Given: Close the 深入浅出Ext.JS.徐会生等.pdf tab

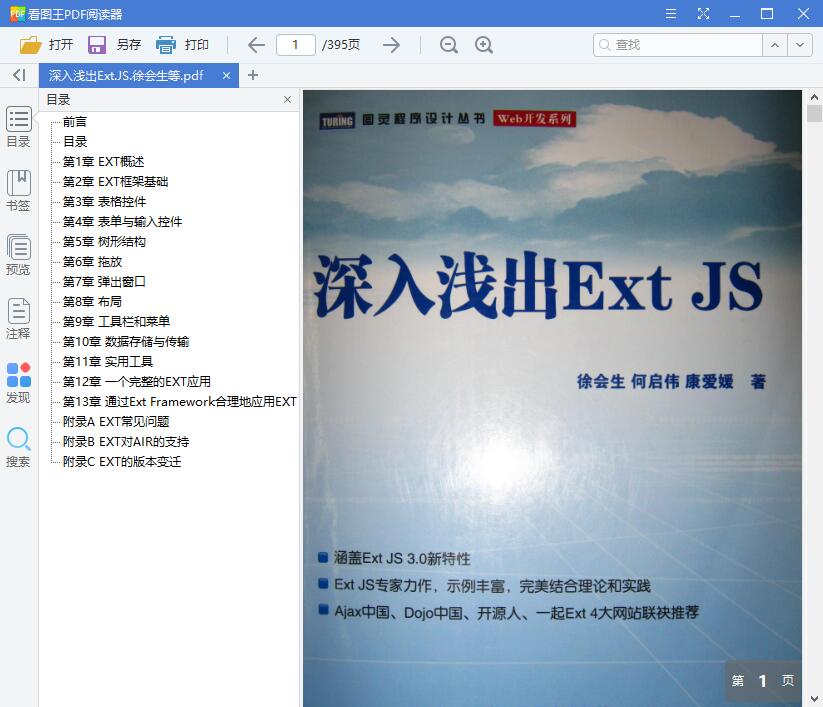Looking at the screenshot, I should point(226,76).
